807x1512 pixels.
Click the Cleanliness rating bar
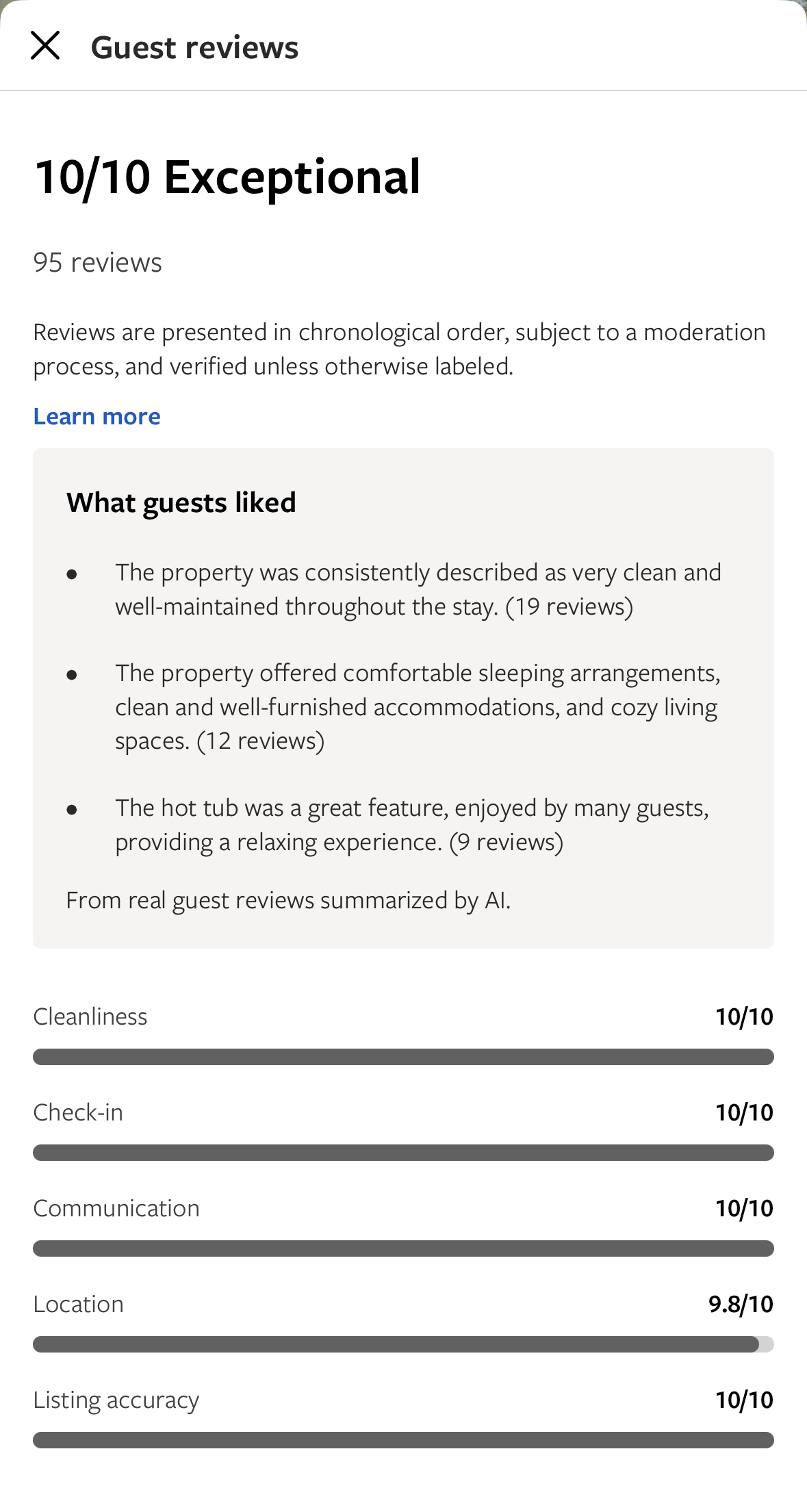coord(403,1057)
